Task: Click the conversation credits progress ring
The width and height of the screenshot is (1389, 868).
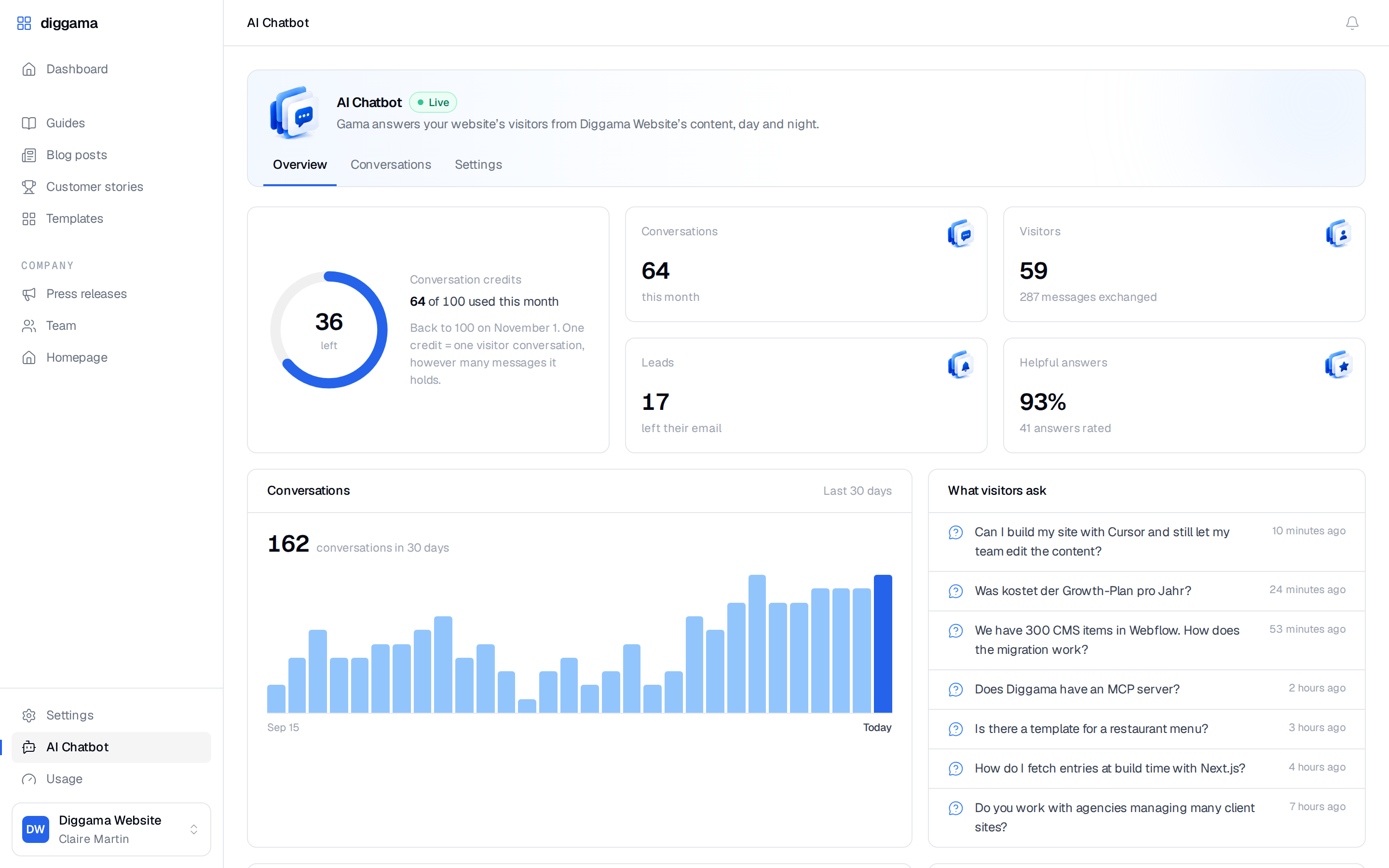Action: (x=329, y=329)
